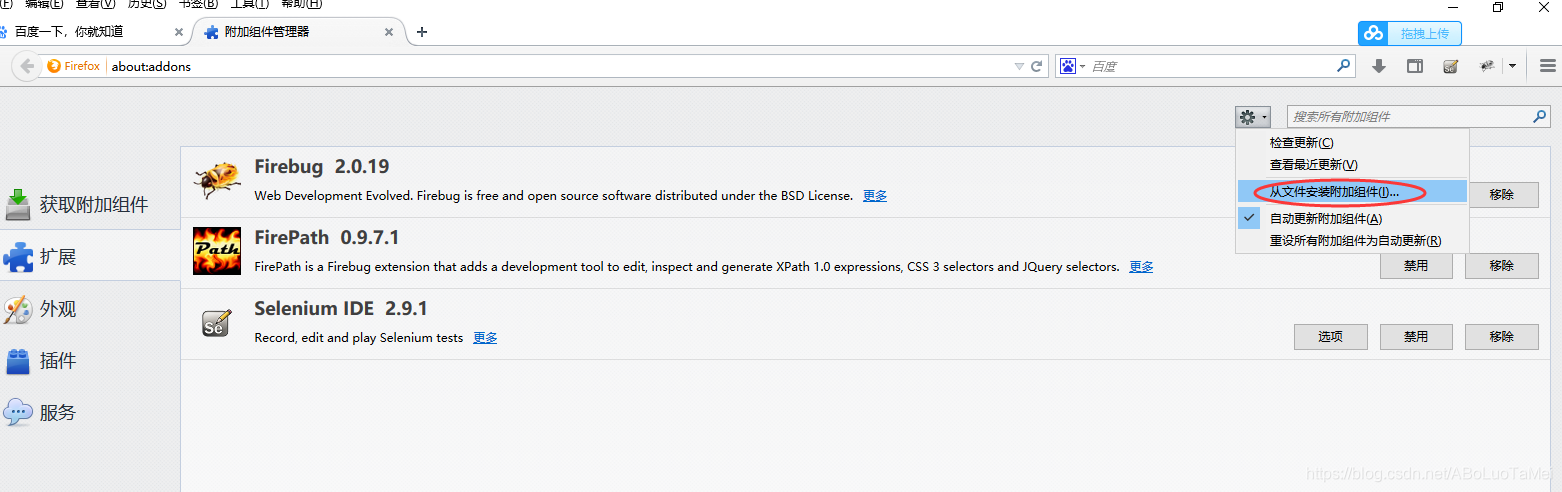Open the 工具(T) menu

coord(249,4)
